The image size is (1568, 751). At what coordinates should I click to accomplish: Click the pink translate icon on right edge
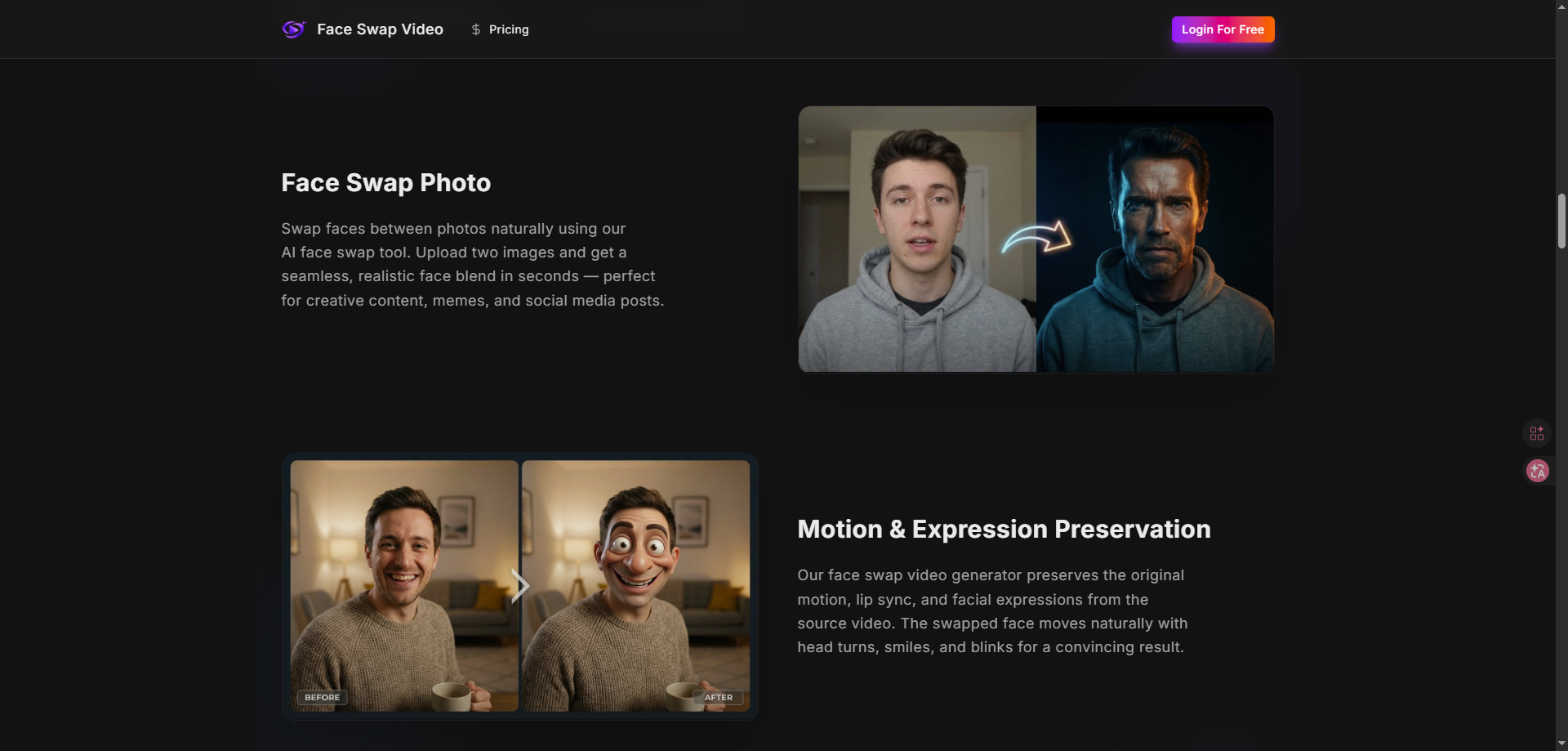1537,471
